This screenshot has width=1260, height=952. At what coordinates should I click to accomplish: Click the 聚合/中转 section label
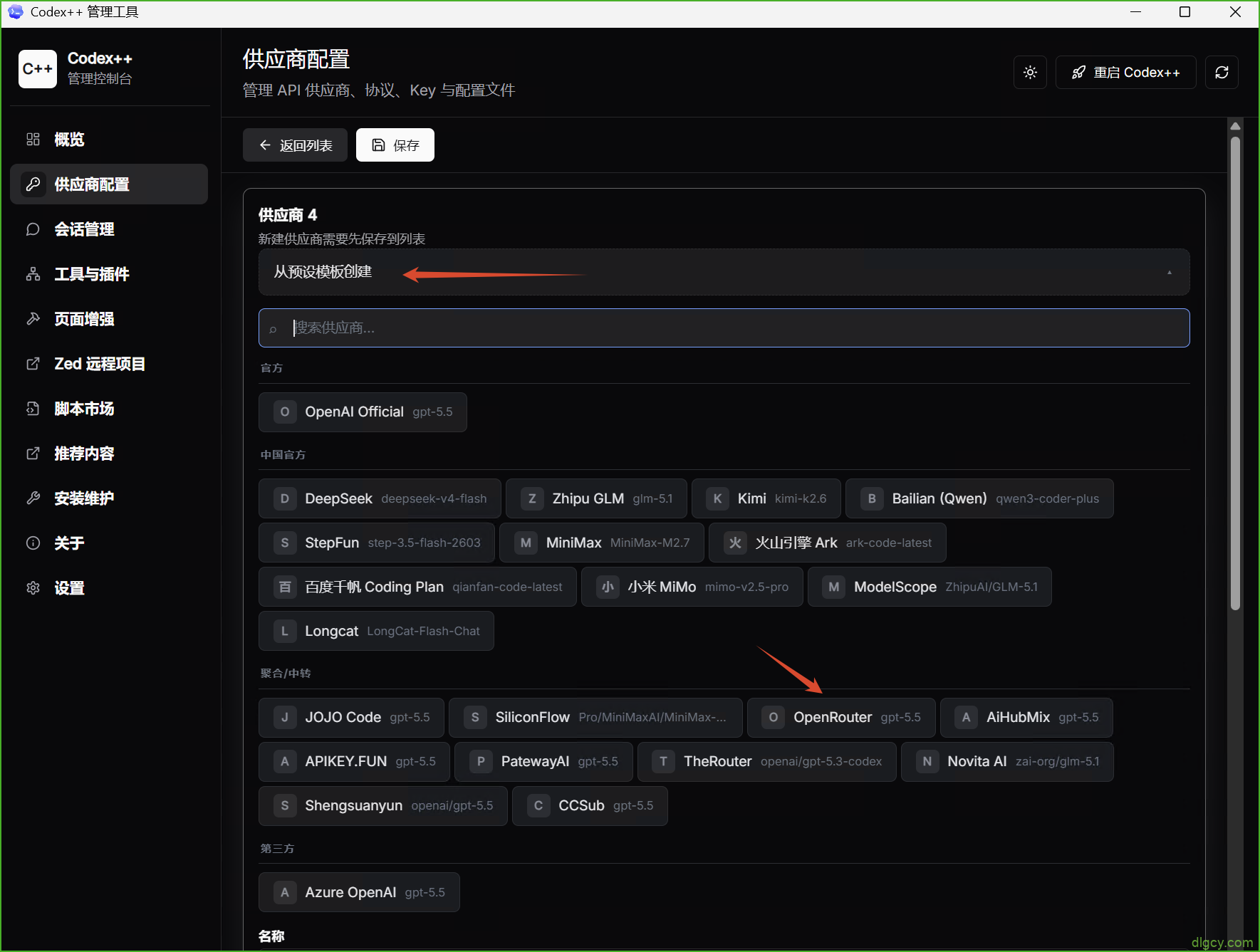pyautogui.click(x=286, y=674)
